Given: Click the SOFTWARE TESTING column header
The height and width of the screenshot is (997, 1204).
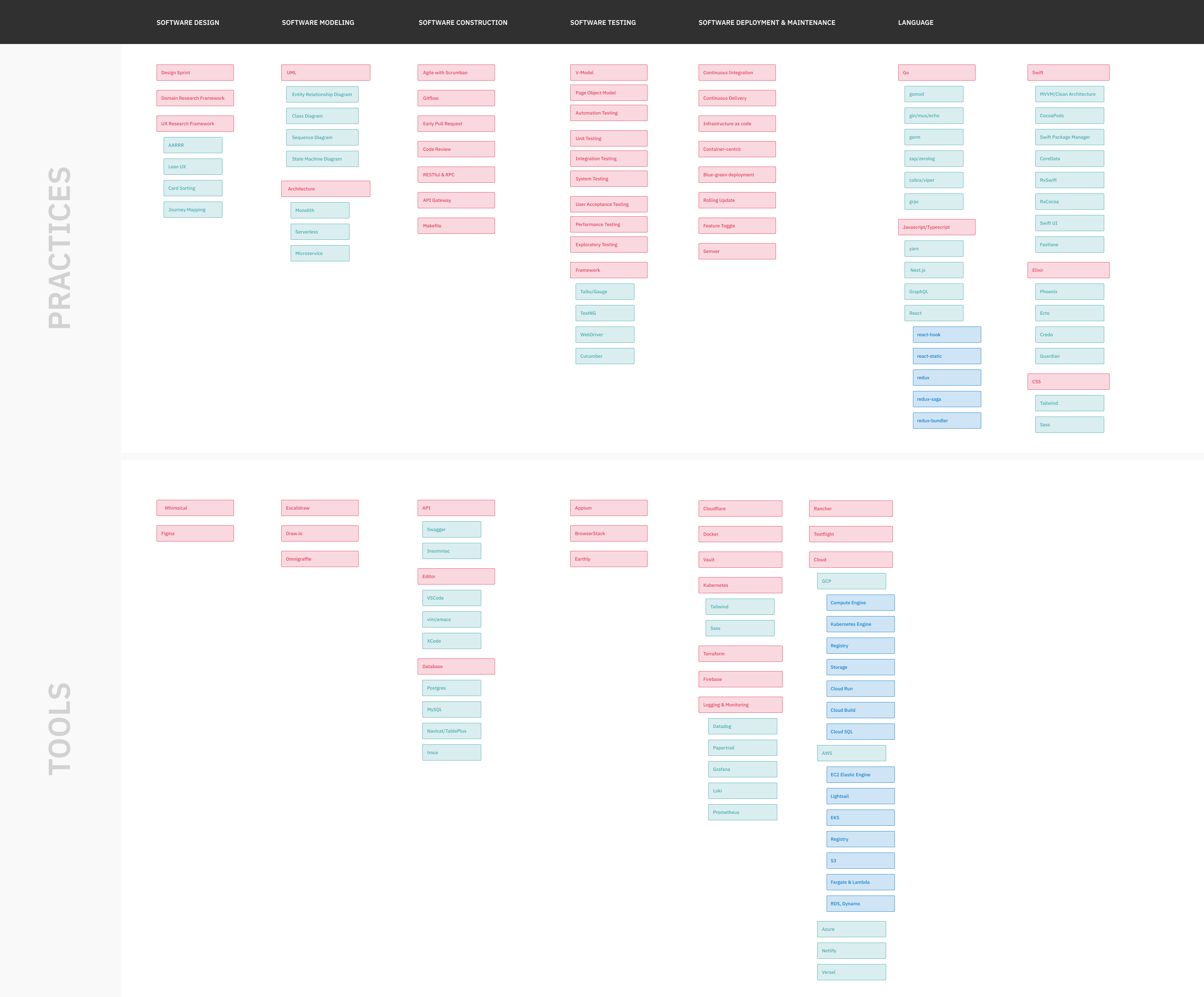Looking at the screenshot, I should (603, 23).
